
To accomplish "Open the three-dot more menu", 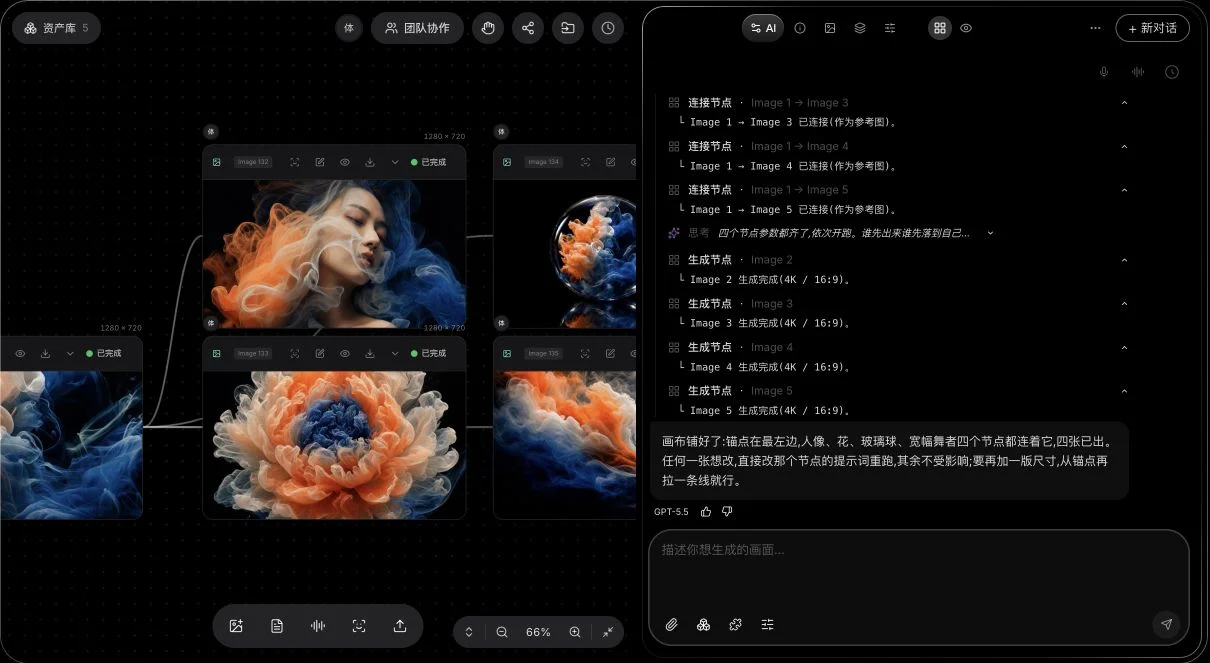I will point(1095,28).
